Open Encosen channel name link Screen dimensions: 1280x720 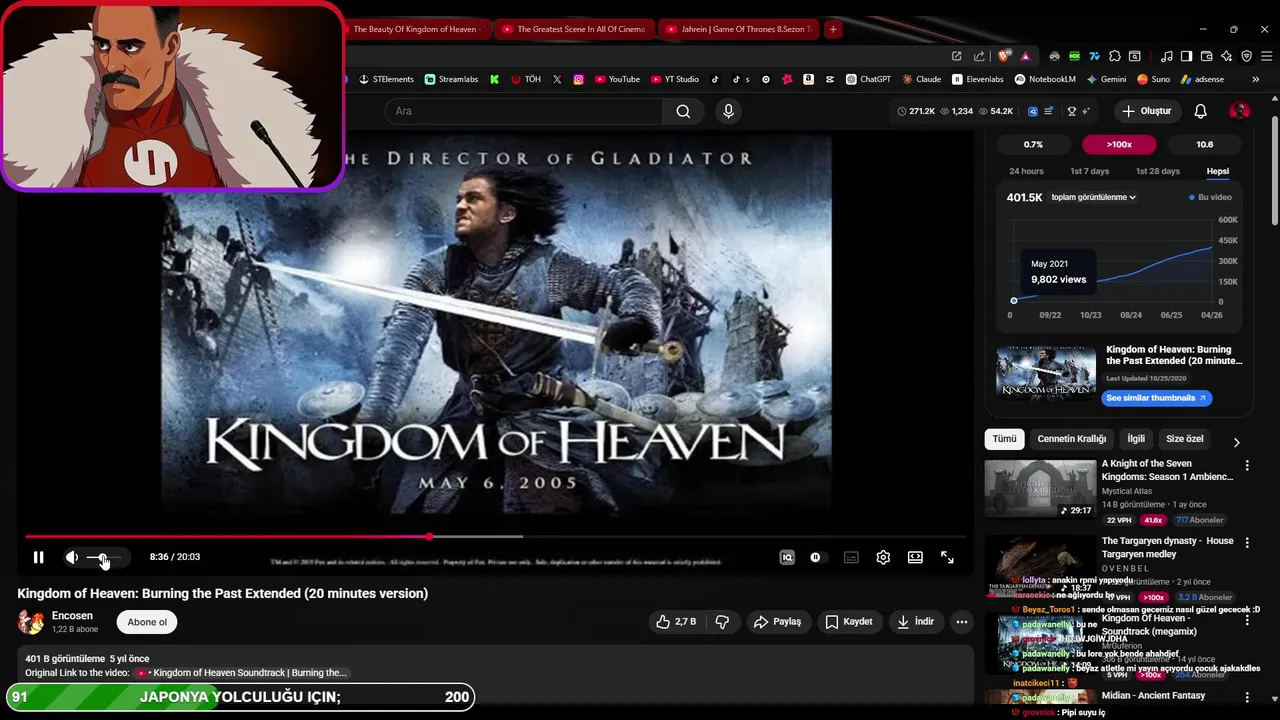tap(72, 616)
